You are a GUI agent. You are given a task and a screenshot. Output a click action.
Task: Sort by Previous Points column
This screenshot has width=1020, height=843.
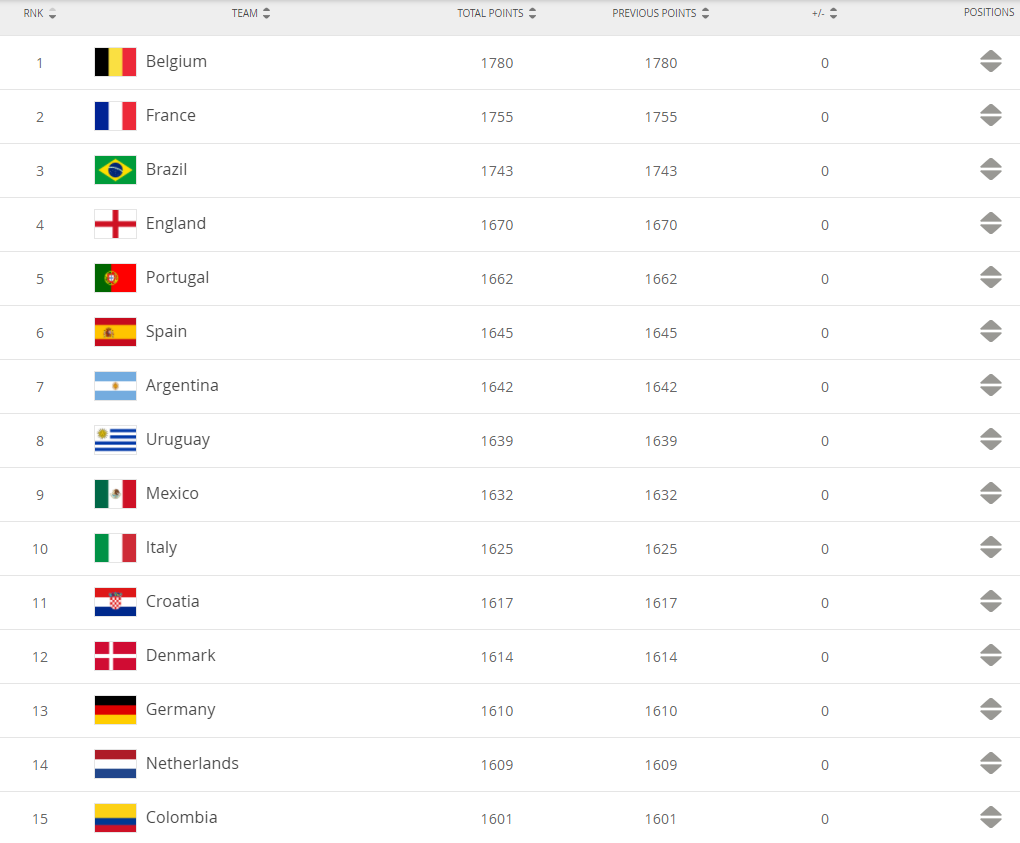tap(661, 14)
